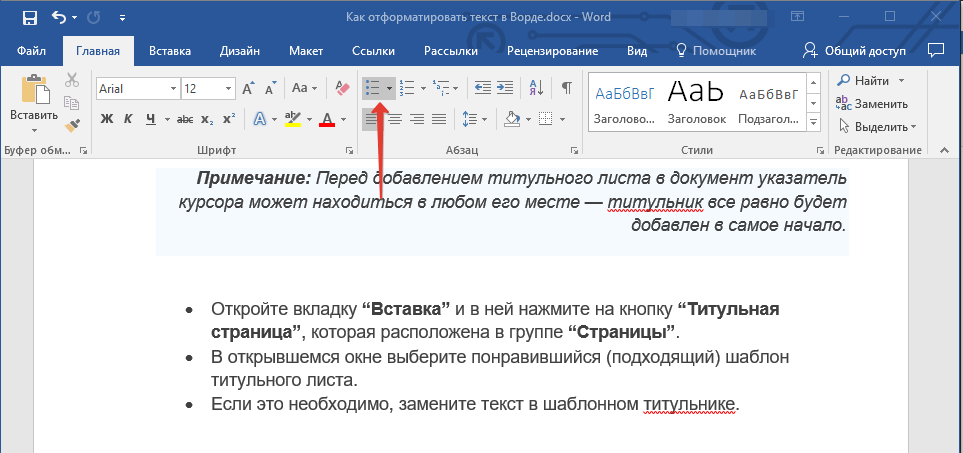Sort text with the A-Z icon
Image resolution: width=963 pixels, height=453 pixels.
click(x=536, y=88)
